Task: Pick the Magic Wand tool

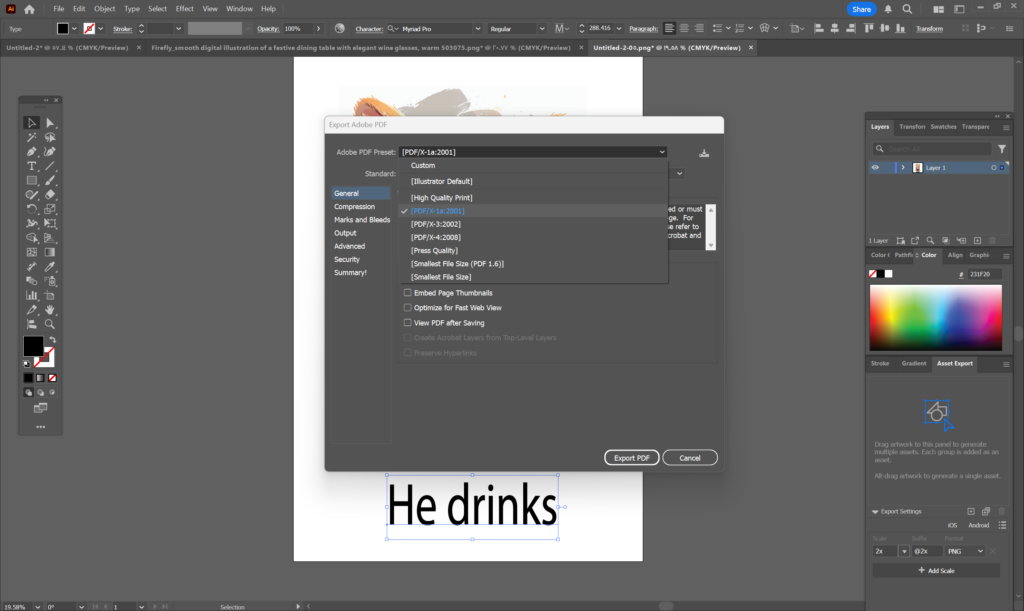Action: tap(31, 138)
